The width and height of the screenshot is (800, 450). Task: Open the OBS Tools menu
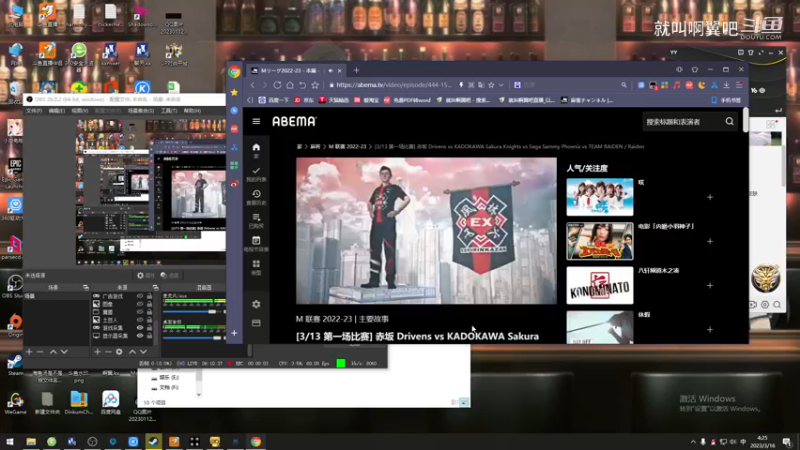click(x=168, y=111)
